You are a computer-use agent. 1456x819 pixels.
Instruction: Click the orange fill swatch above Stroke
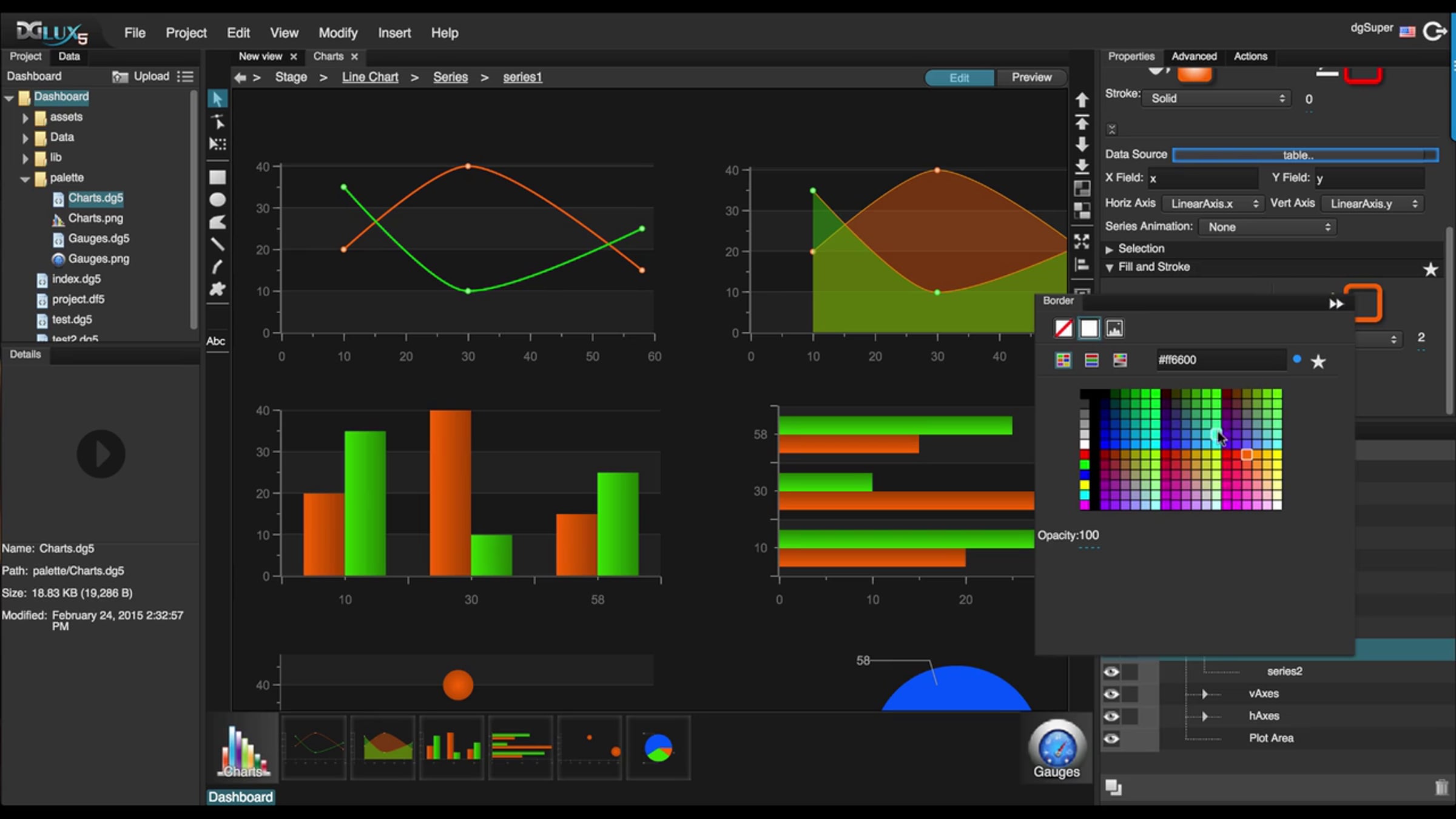[x=1194, y=74]
